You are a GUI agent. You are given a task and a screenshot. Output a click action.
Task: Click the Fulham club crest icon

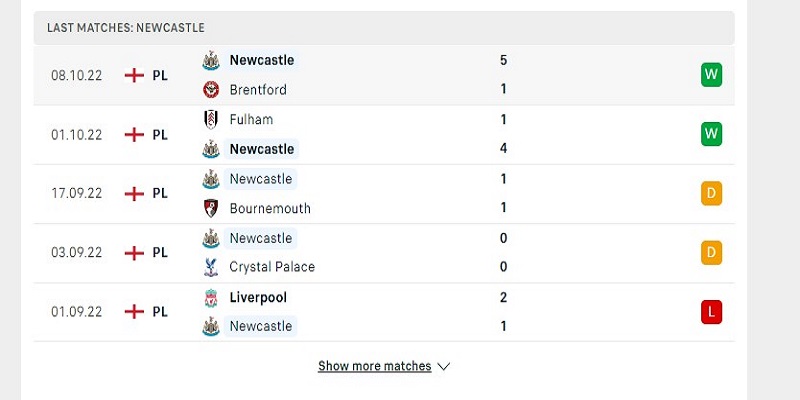click(x=211, y=119)
